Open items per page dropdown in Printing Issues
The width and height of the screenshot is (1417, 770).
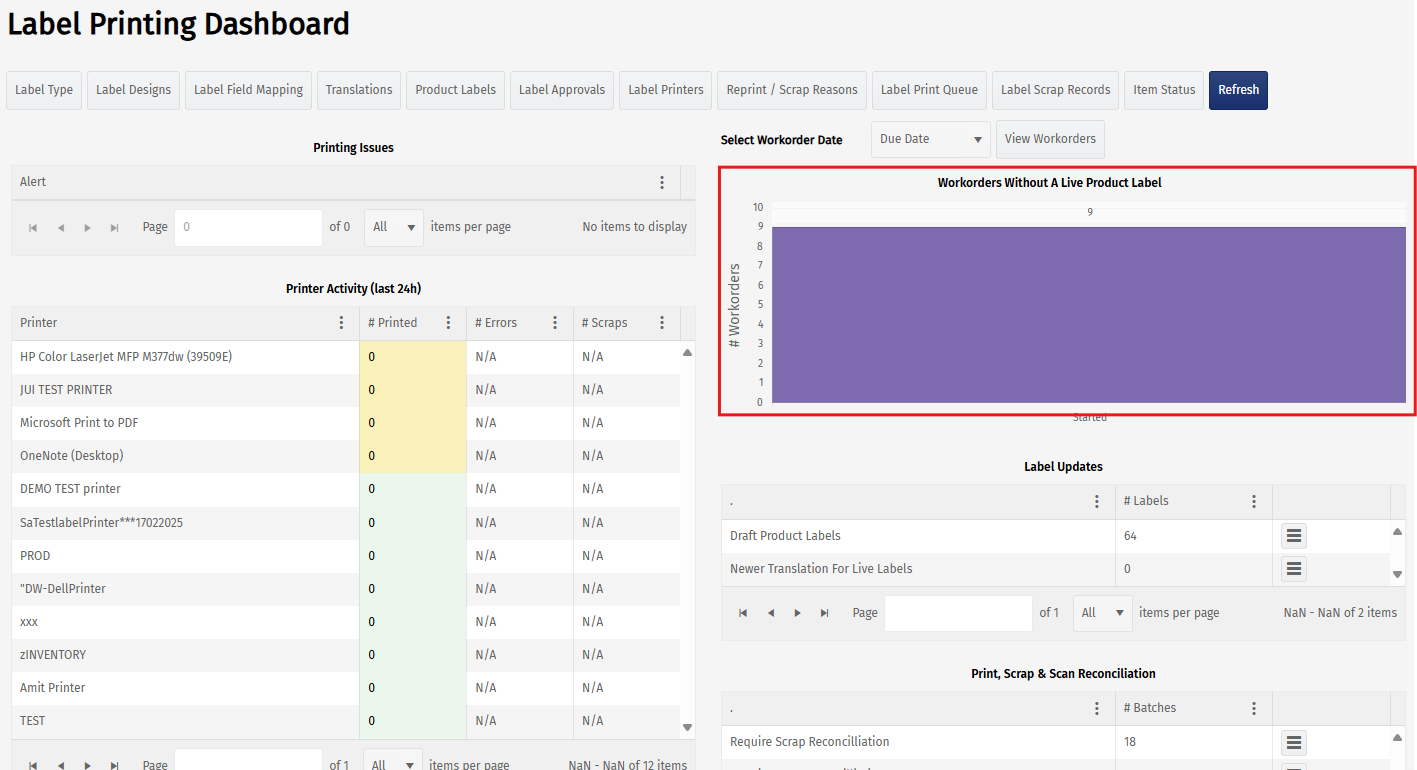pyautogui.click(x=394, y=227)
